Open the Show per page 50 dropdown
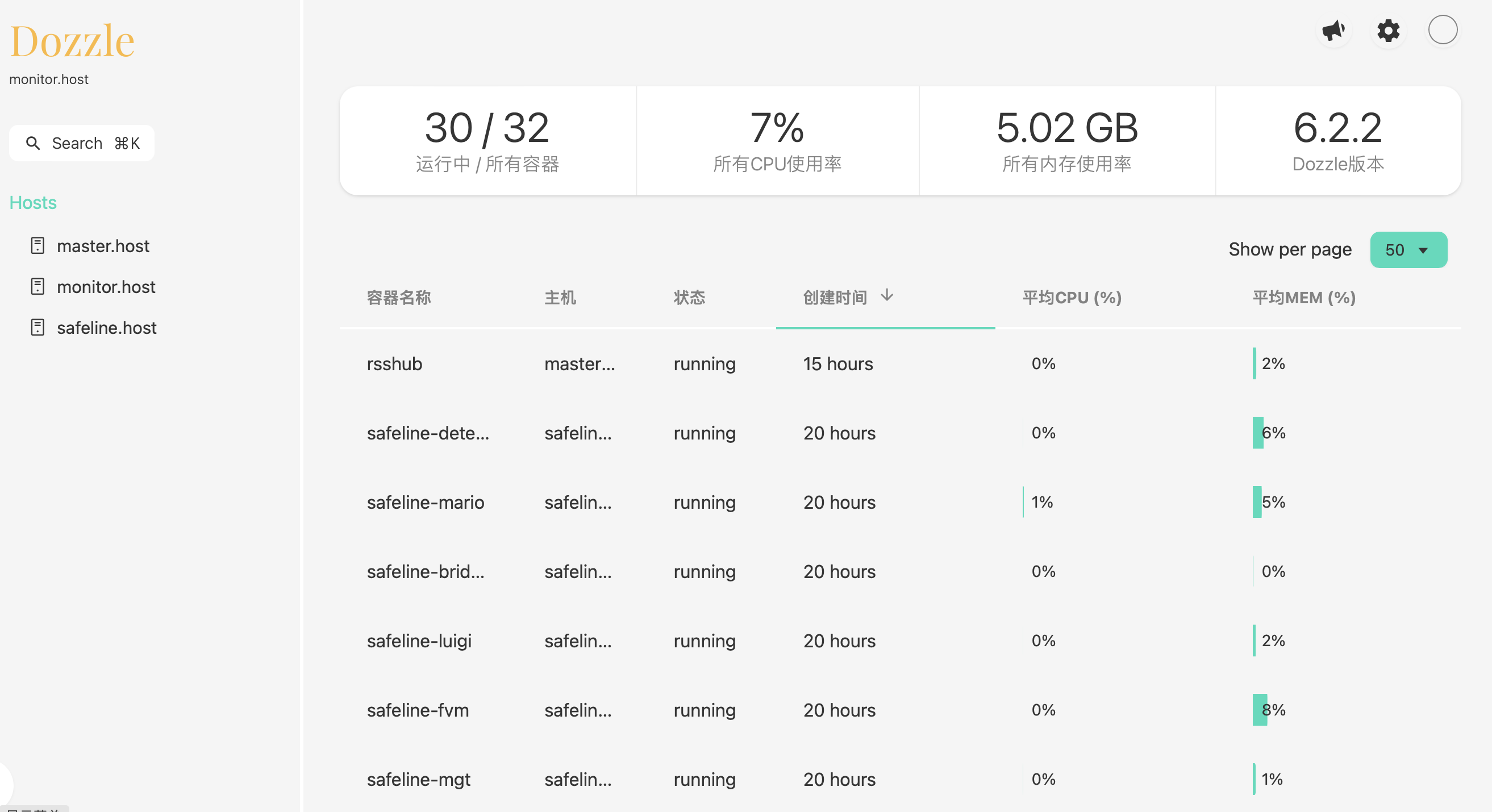Image resolution: width=1492 pixels, height=812 pixels. 1408,250
